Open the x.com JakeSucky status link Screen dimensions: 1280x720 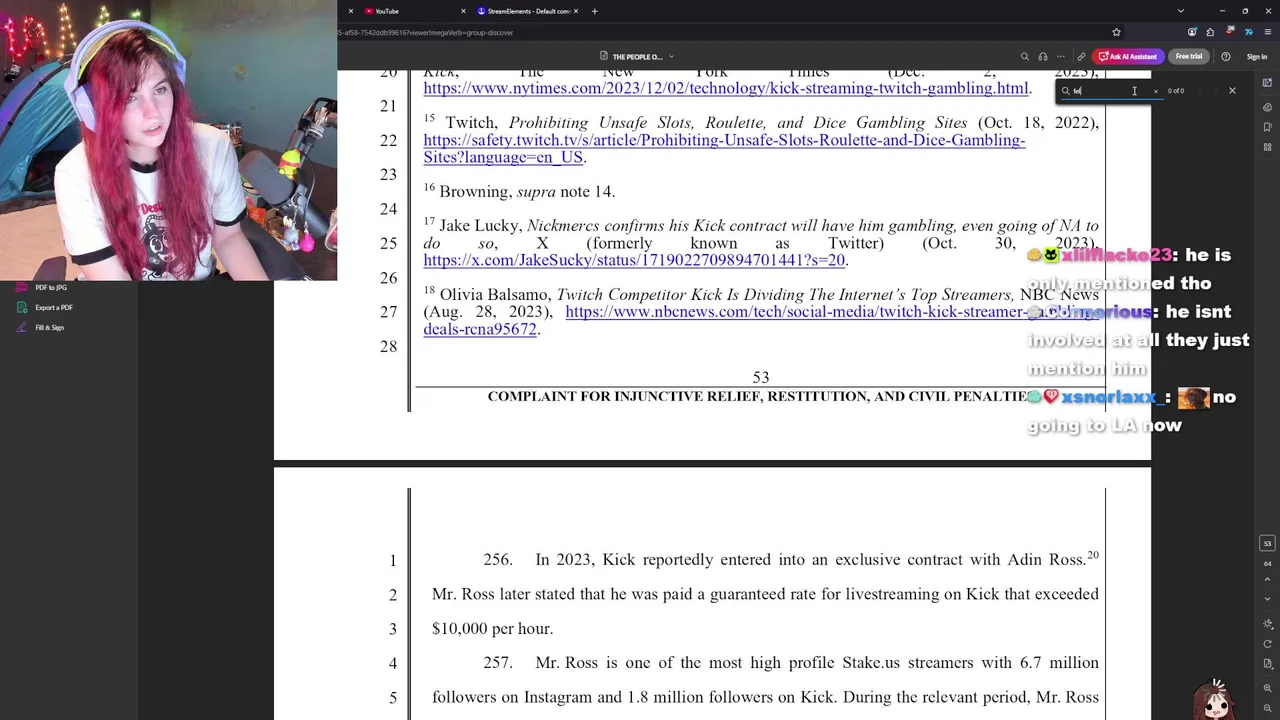[635, 260]
